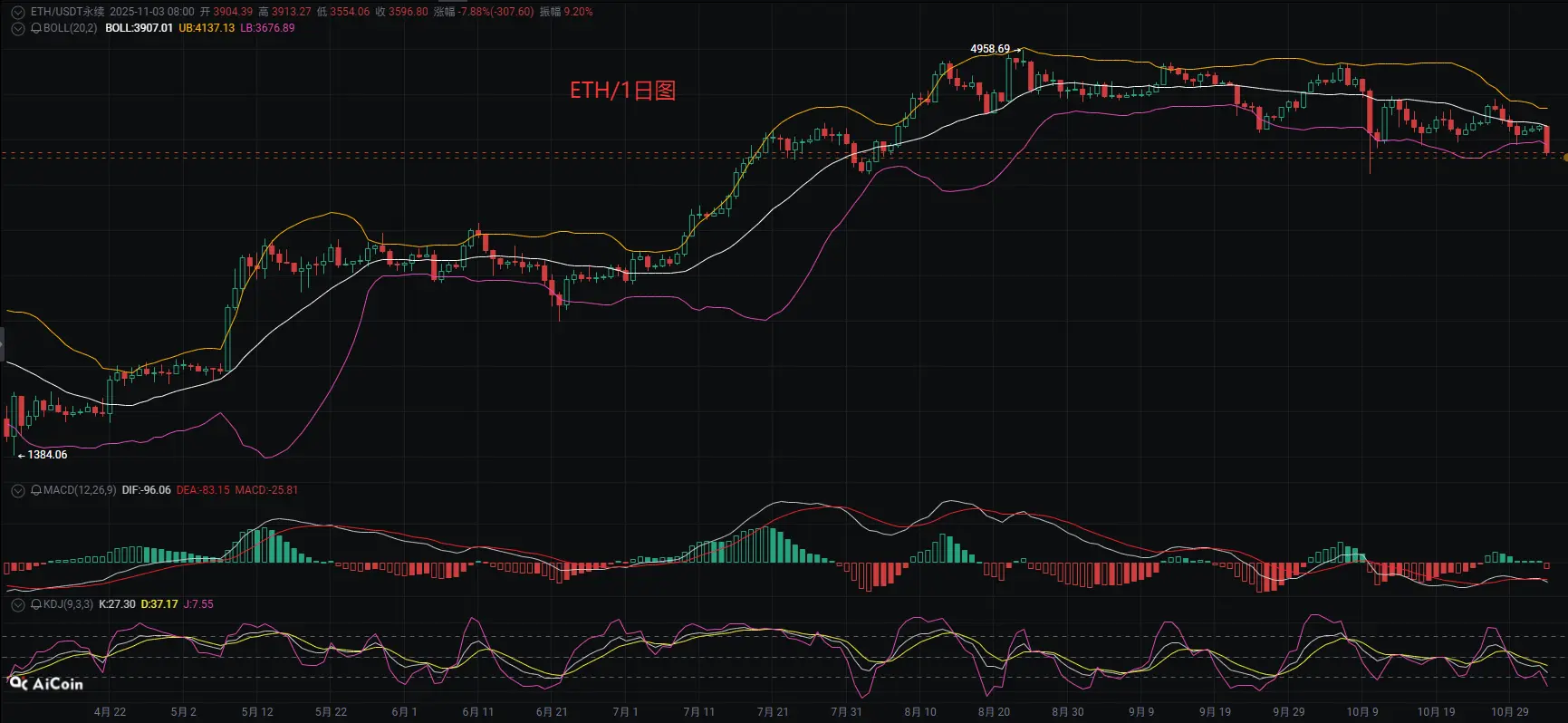Click the 4958.69 high price label
Image resolution: width=1568 pixels, height=723 pixels.
[x=989, y=49]
